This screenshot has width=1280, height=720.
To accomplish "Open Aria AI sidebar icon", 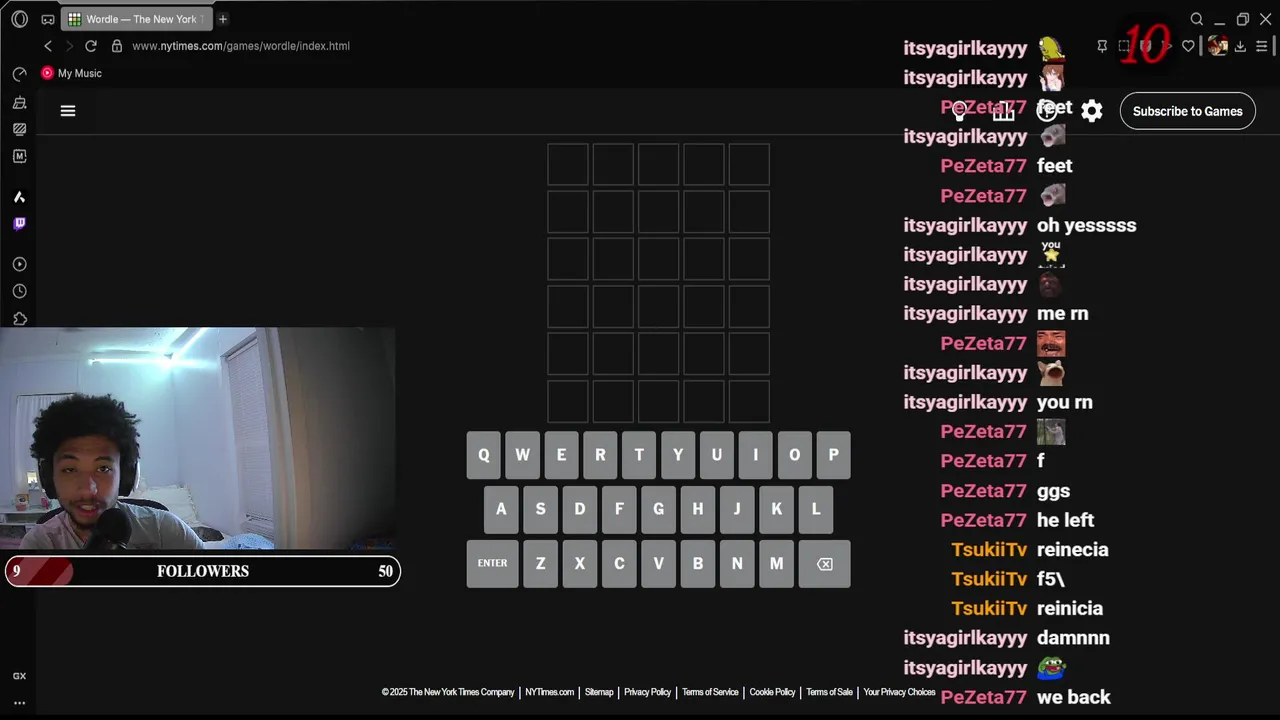I will click(x=19, y=197).
